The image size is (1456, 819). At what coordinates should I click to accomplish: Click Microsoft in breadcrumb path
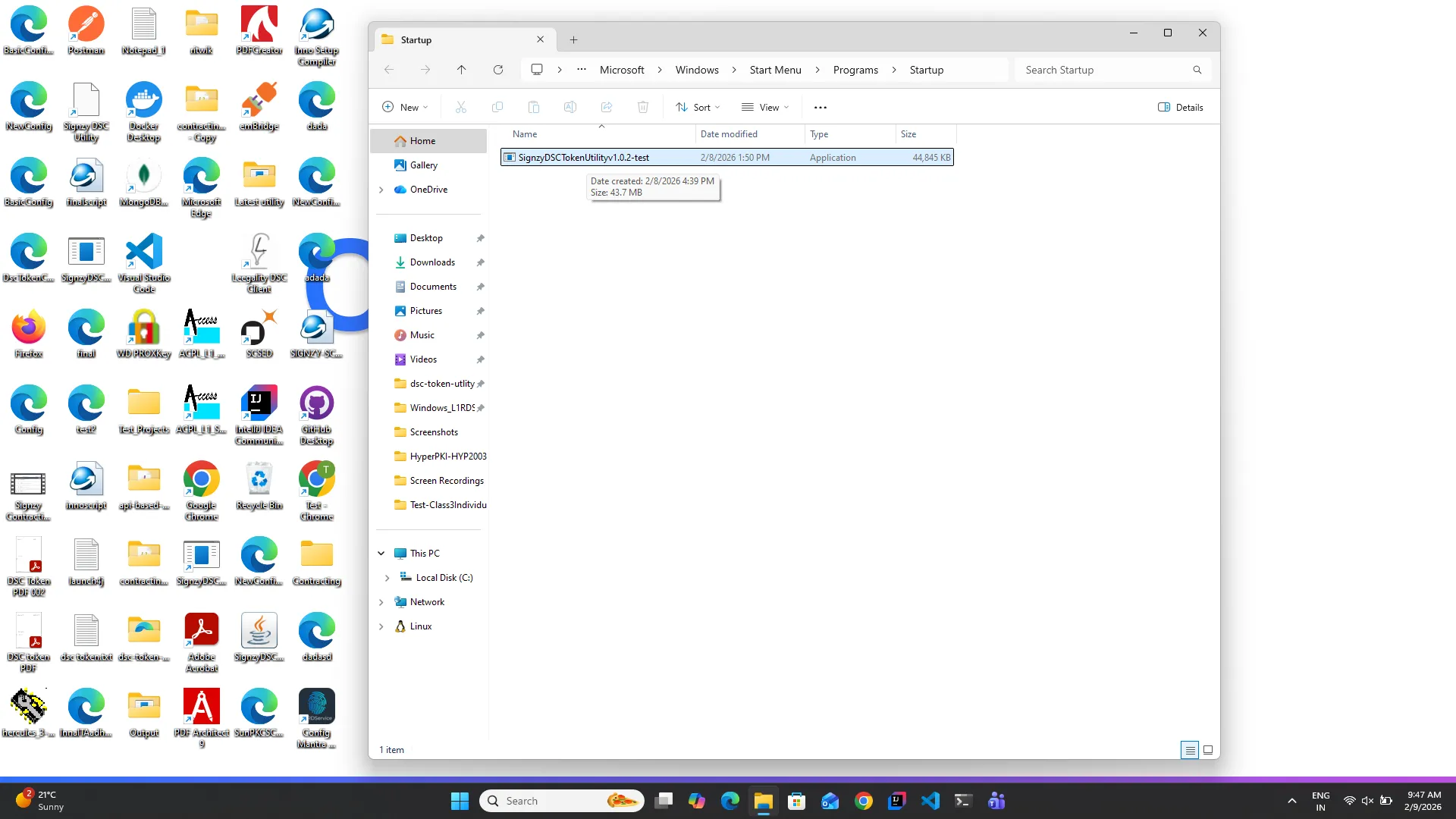(x=622, y=70)
